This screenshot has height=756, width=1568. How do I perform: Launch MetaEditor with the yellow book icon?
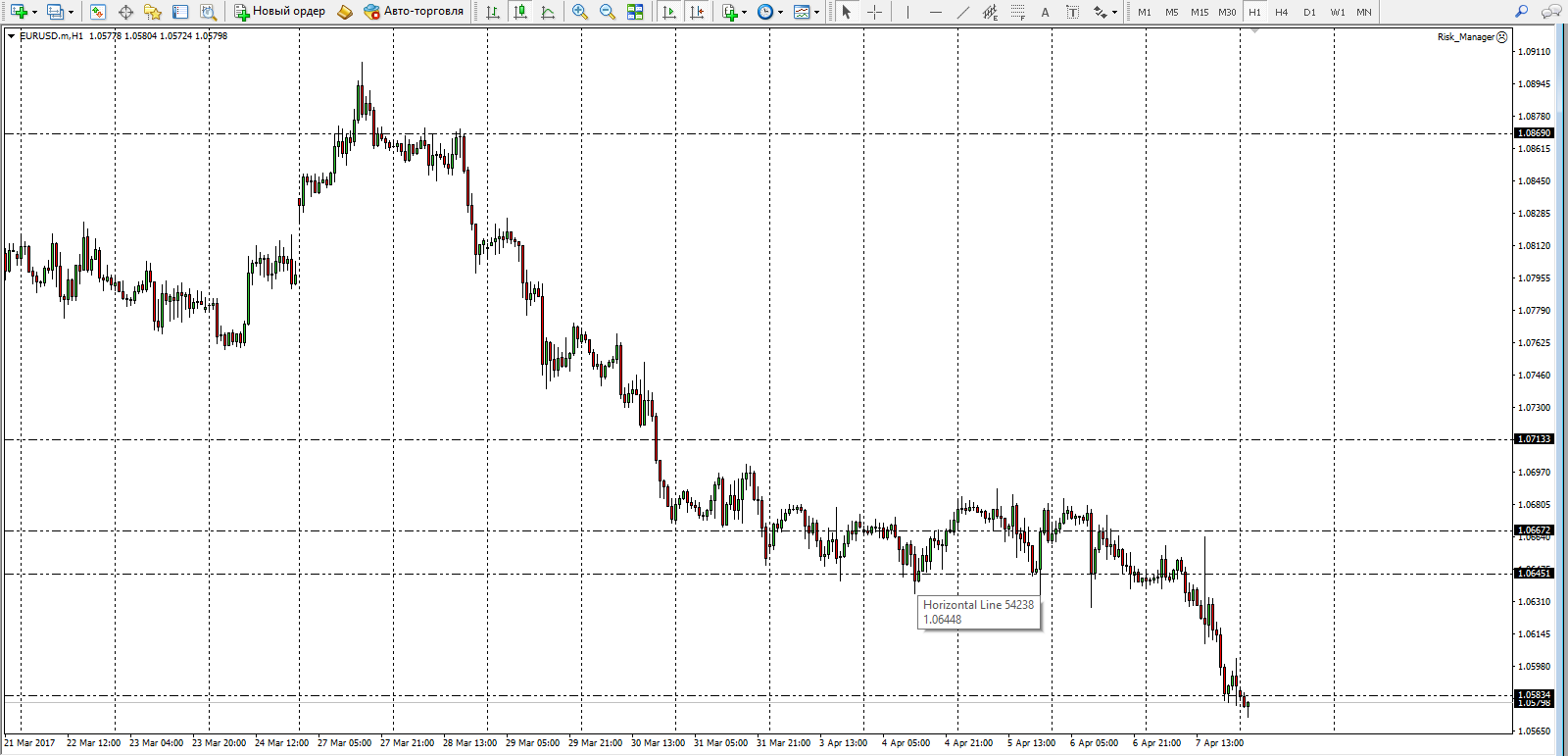pos(345,12)
